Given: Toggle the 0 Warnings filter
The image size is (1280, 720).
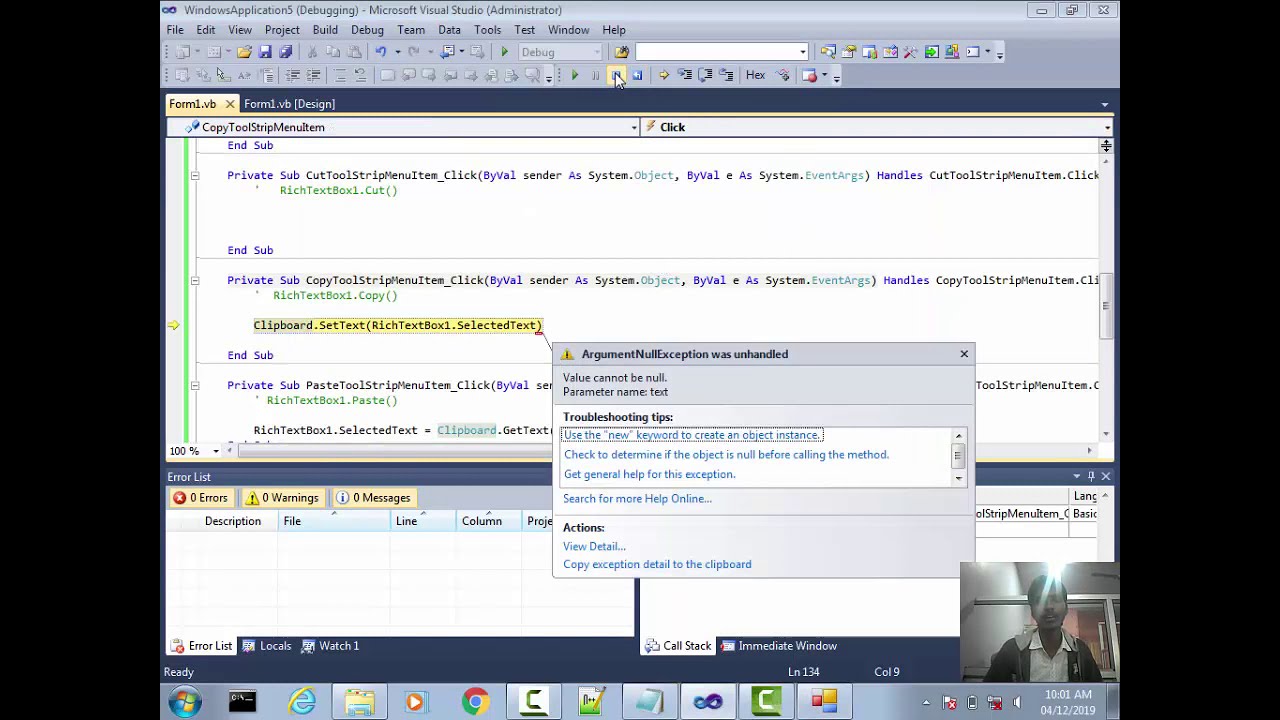Looking at the screenshot, I should 284,498.
